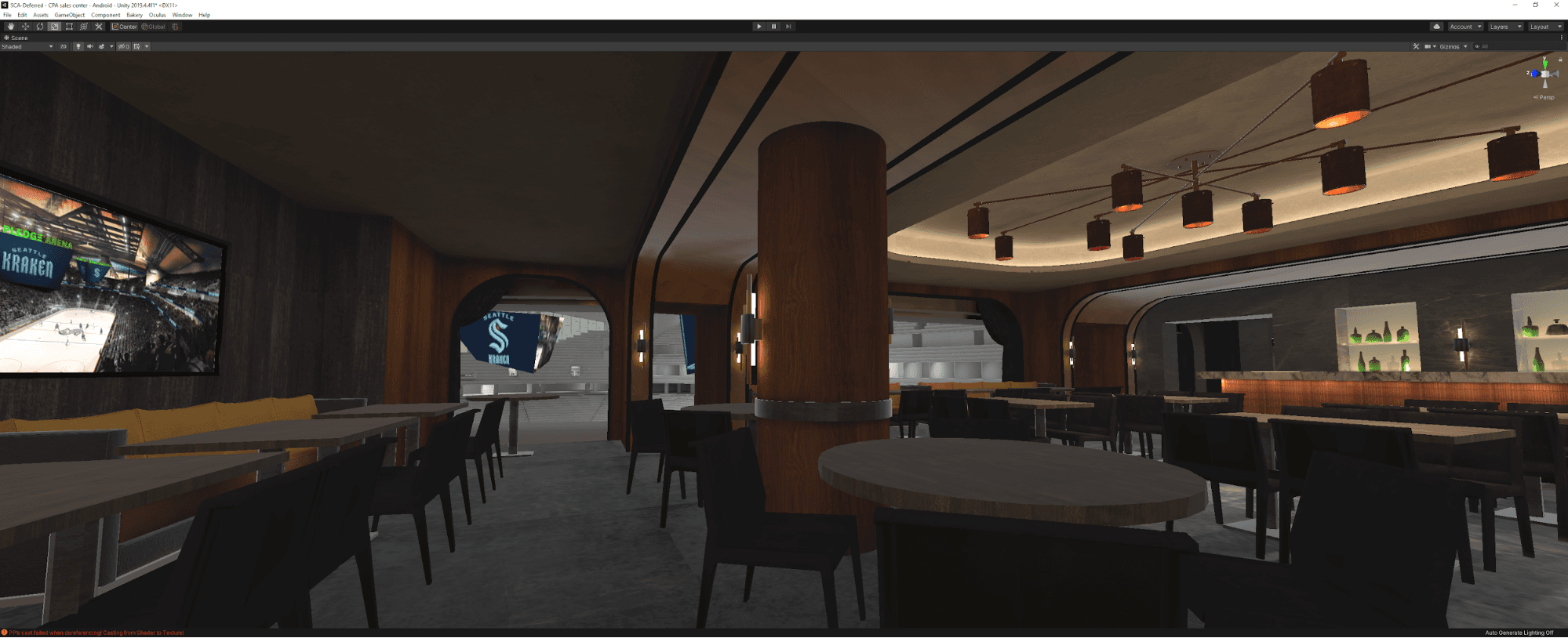This screenshot has height=638, width=1568.
Task: Select the Rect transform tool
Action: coord(69,27)
